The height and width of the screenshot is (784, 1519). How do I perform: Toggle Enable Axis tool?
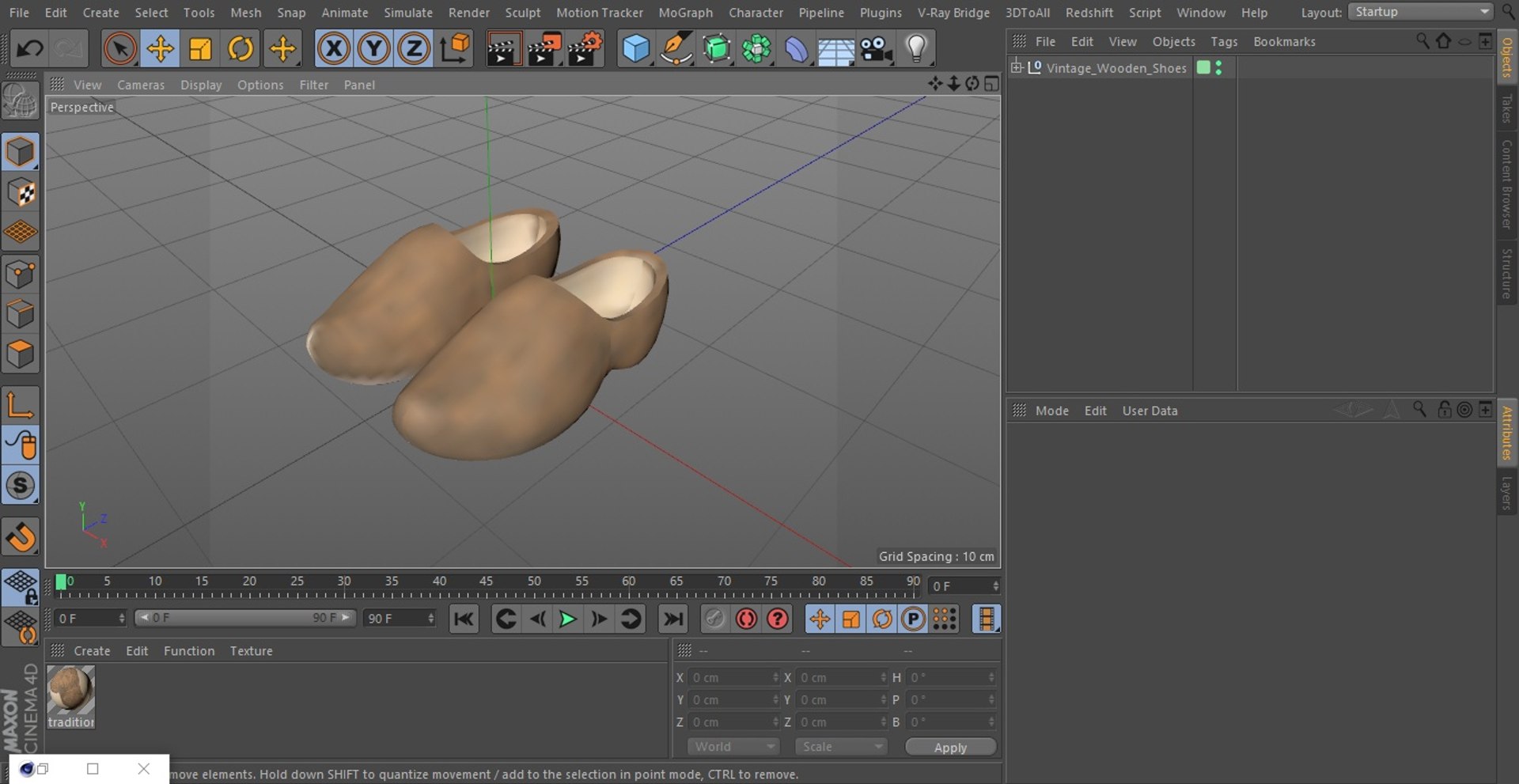(21, 405)
